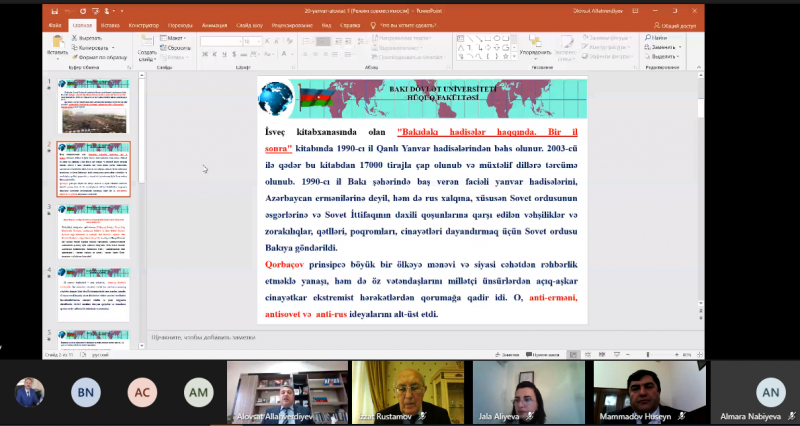Screen dimensions: 800x426
Task: Switch to the Animation (Анимация) tab
Action: tap(214, 26)
